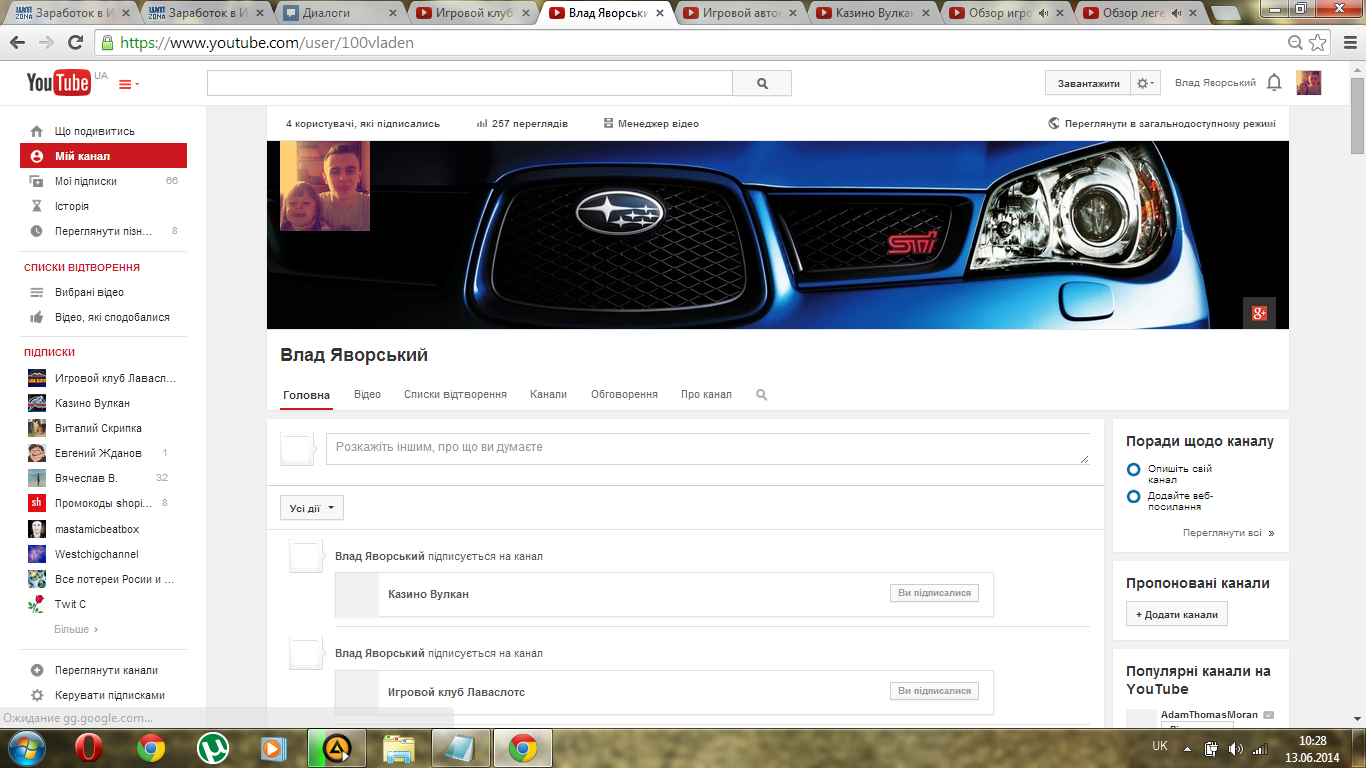Click the browser reload icon
1366x768 pixels.
point(75,43)
